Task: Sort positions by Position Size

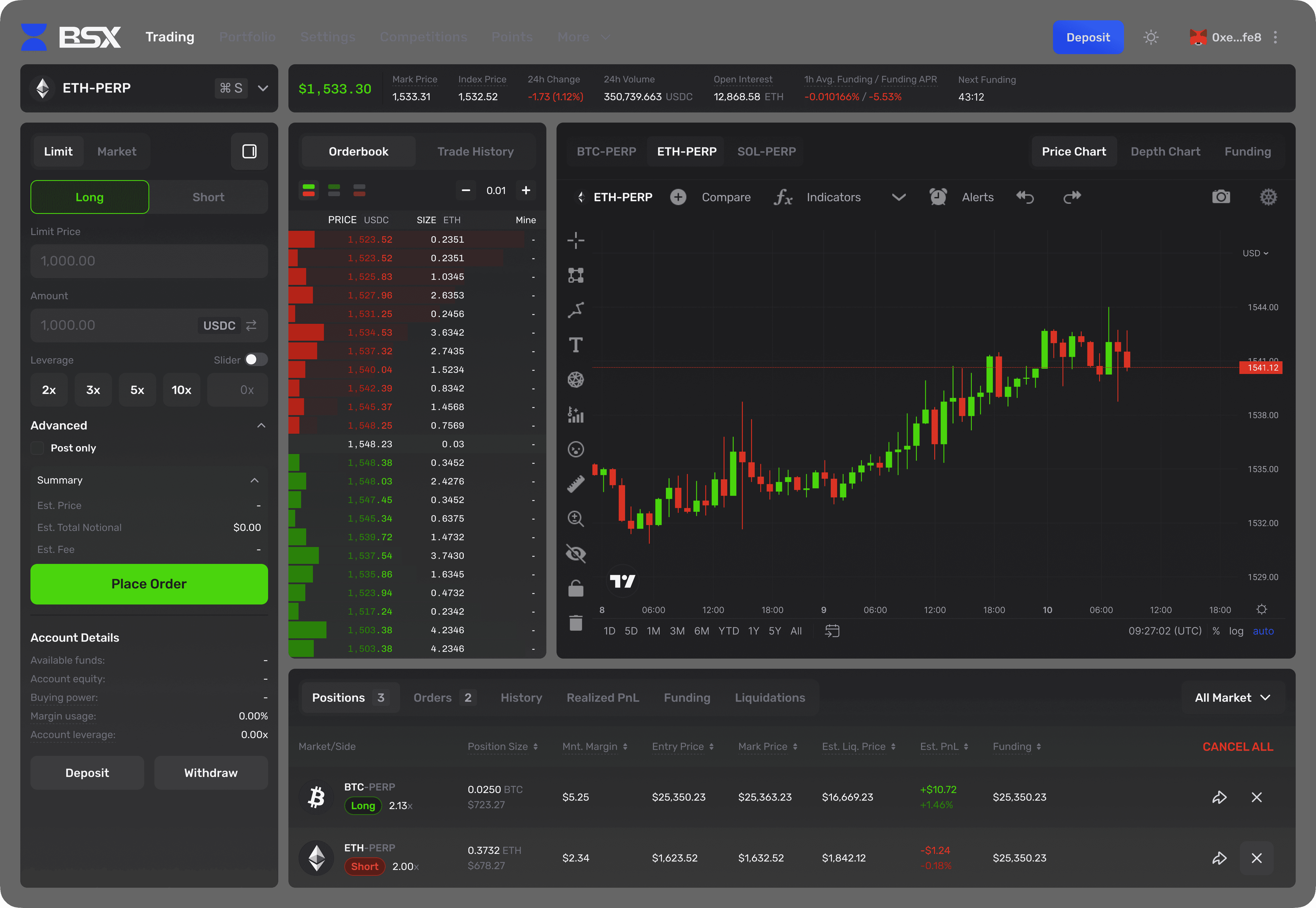Action: (x=503, y=747)
